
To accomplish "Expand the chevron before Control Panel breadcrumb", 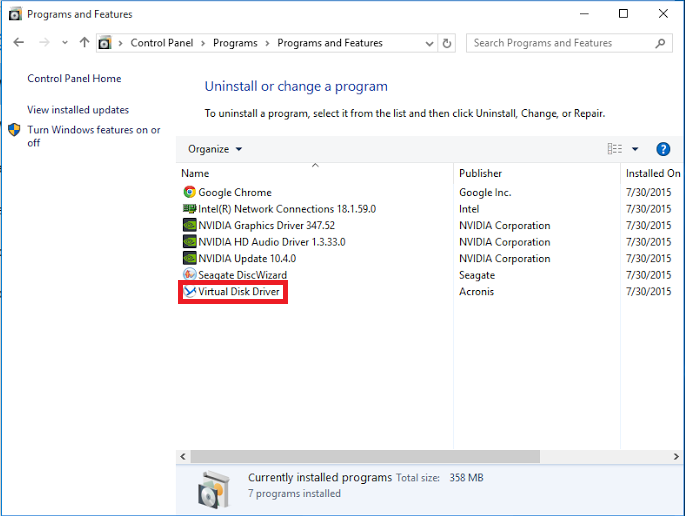I will 120,43.
